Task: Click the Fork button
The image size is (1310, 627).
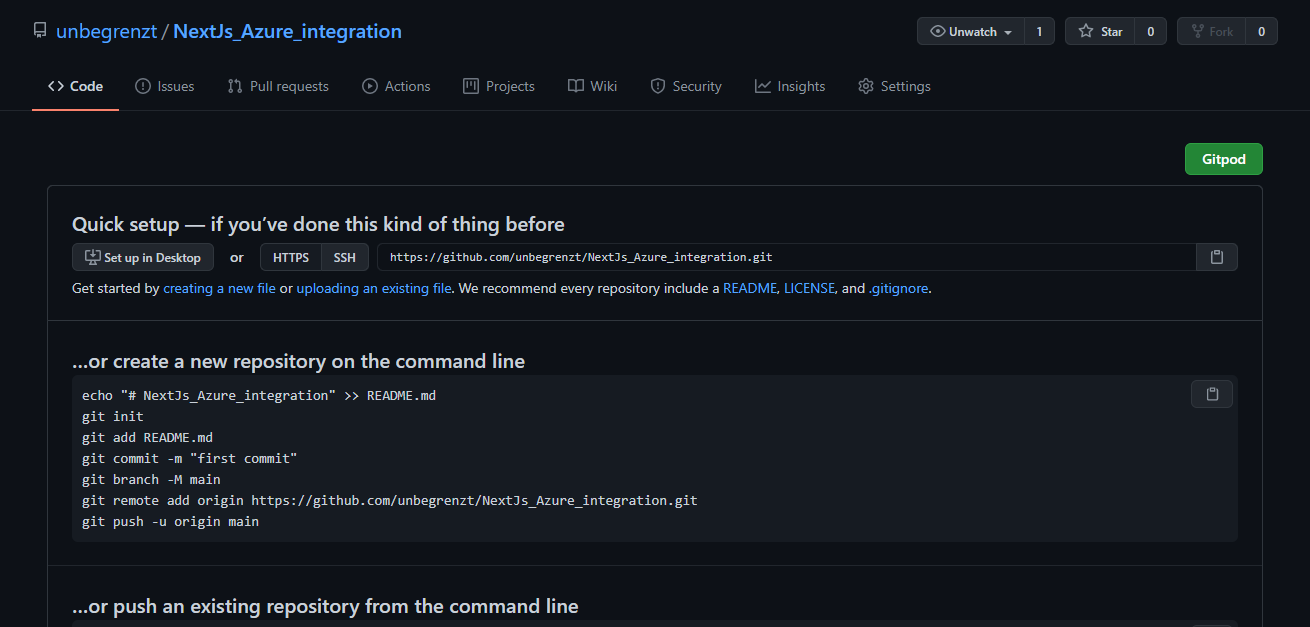Action: pyautogui.click(x=1212, y=32)
